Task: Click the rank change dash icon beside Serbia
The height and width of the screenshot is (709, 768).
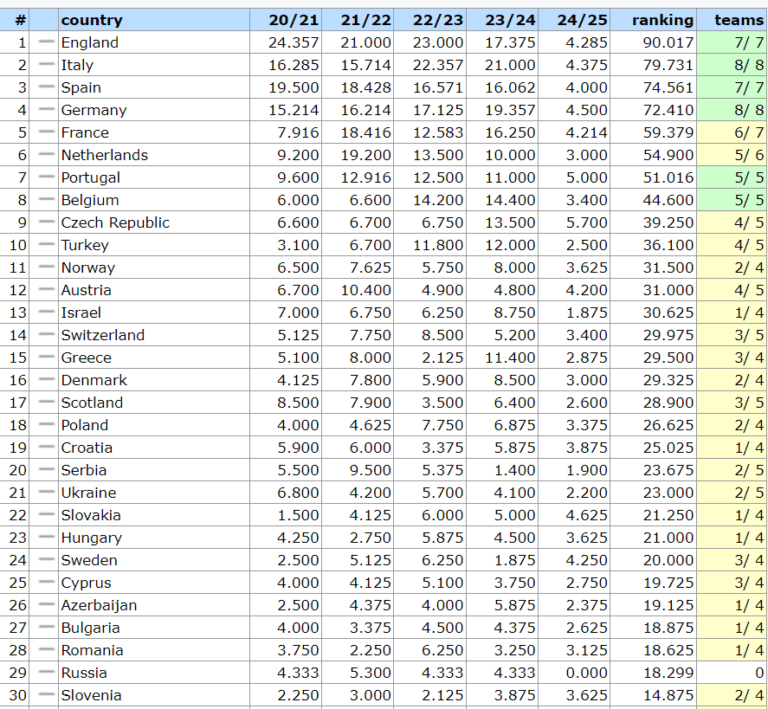Action: [x=46, y=470]
